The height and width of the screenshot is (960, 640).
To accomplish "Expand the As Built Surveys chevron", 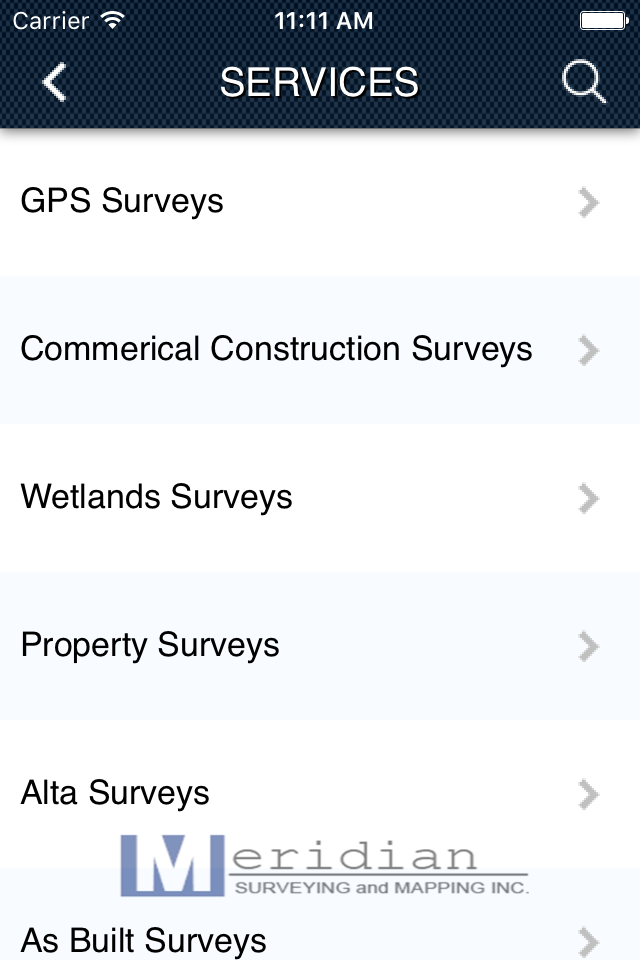I will click(587, 942).
